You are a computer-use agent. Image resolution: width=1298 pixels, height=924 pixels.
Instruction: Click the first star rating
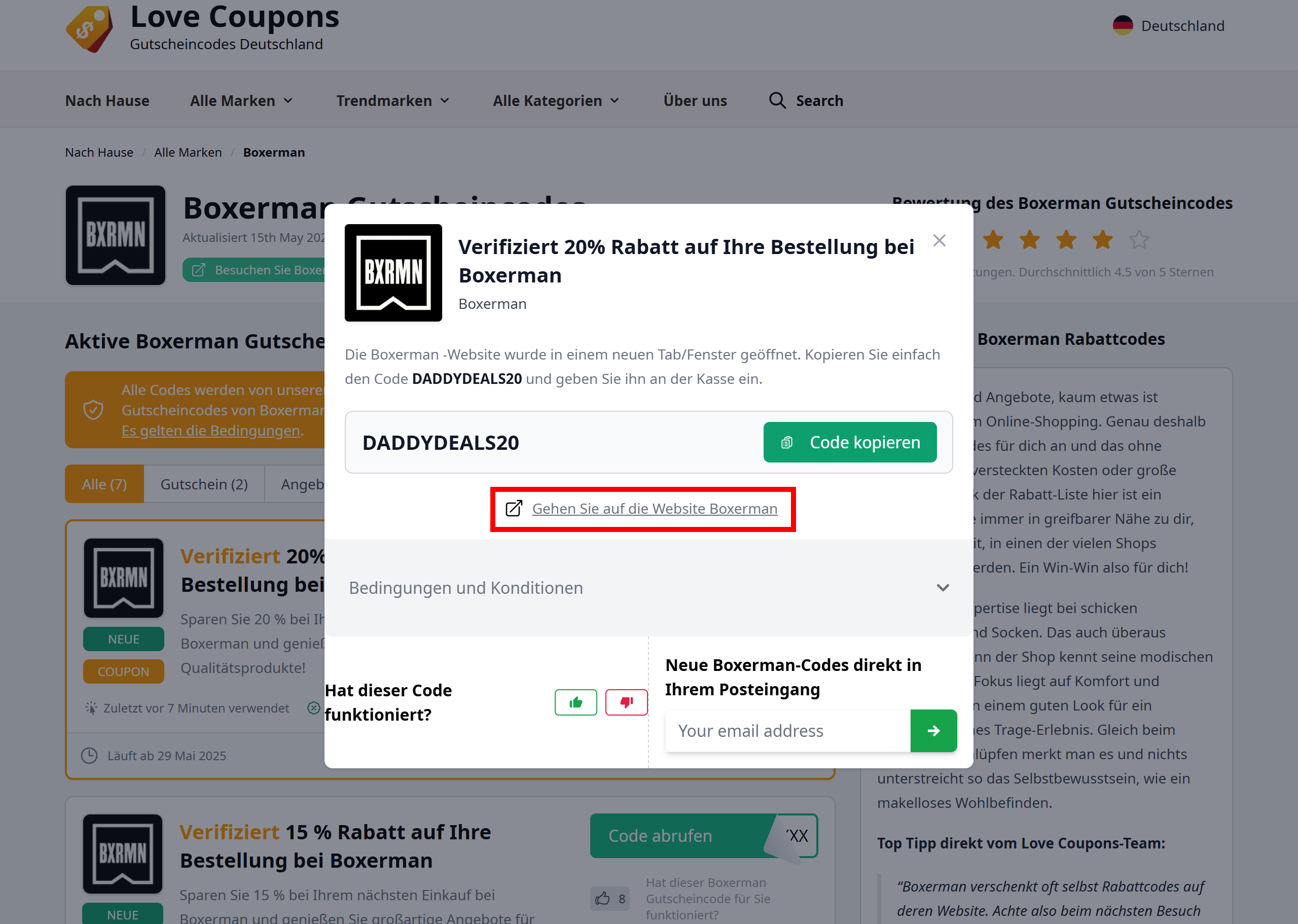pos(993,239)
